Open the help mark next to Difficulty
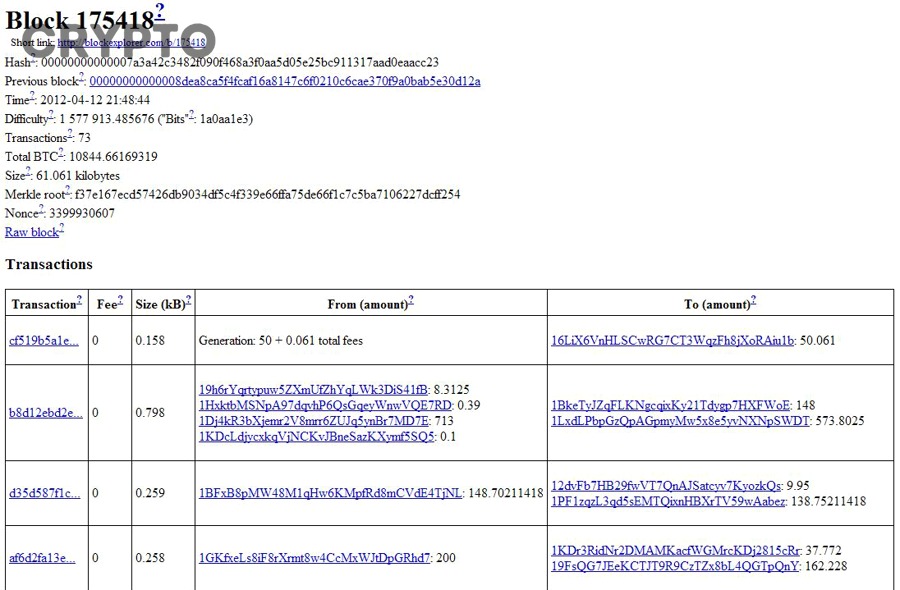Viewport: 900px width, 590px height. coord(51,115)
